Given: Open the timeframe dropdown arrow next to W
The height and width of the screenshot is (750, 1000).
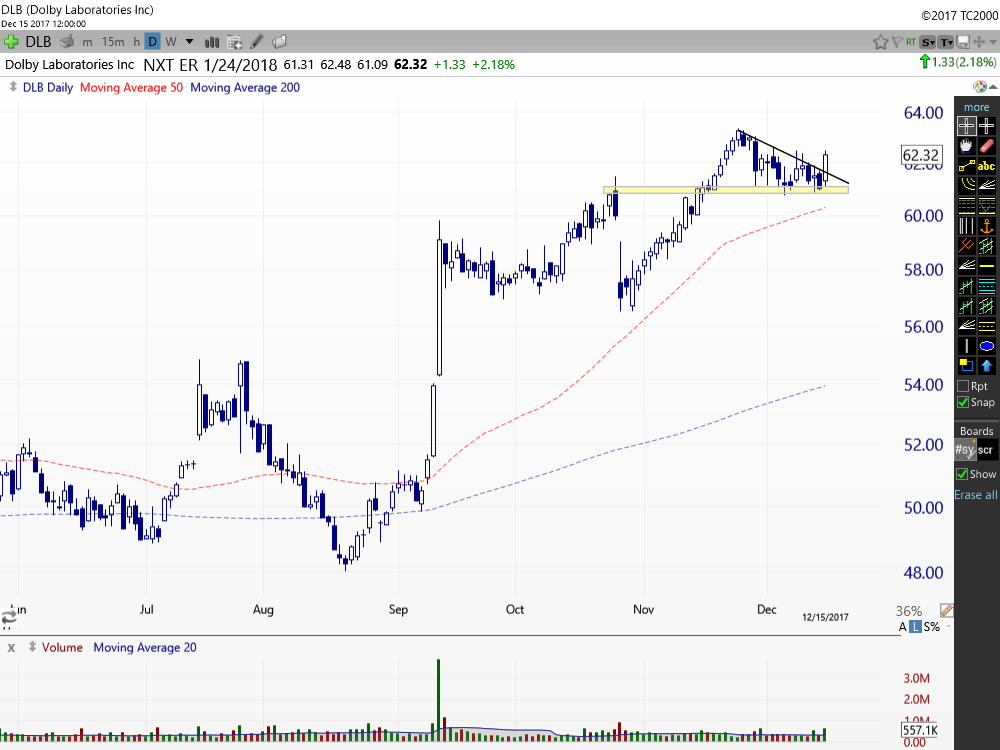Looking at the screenshot, I should pos(190,42).
